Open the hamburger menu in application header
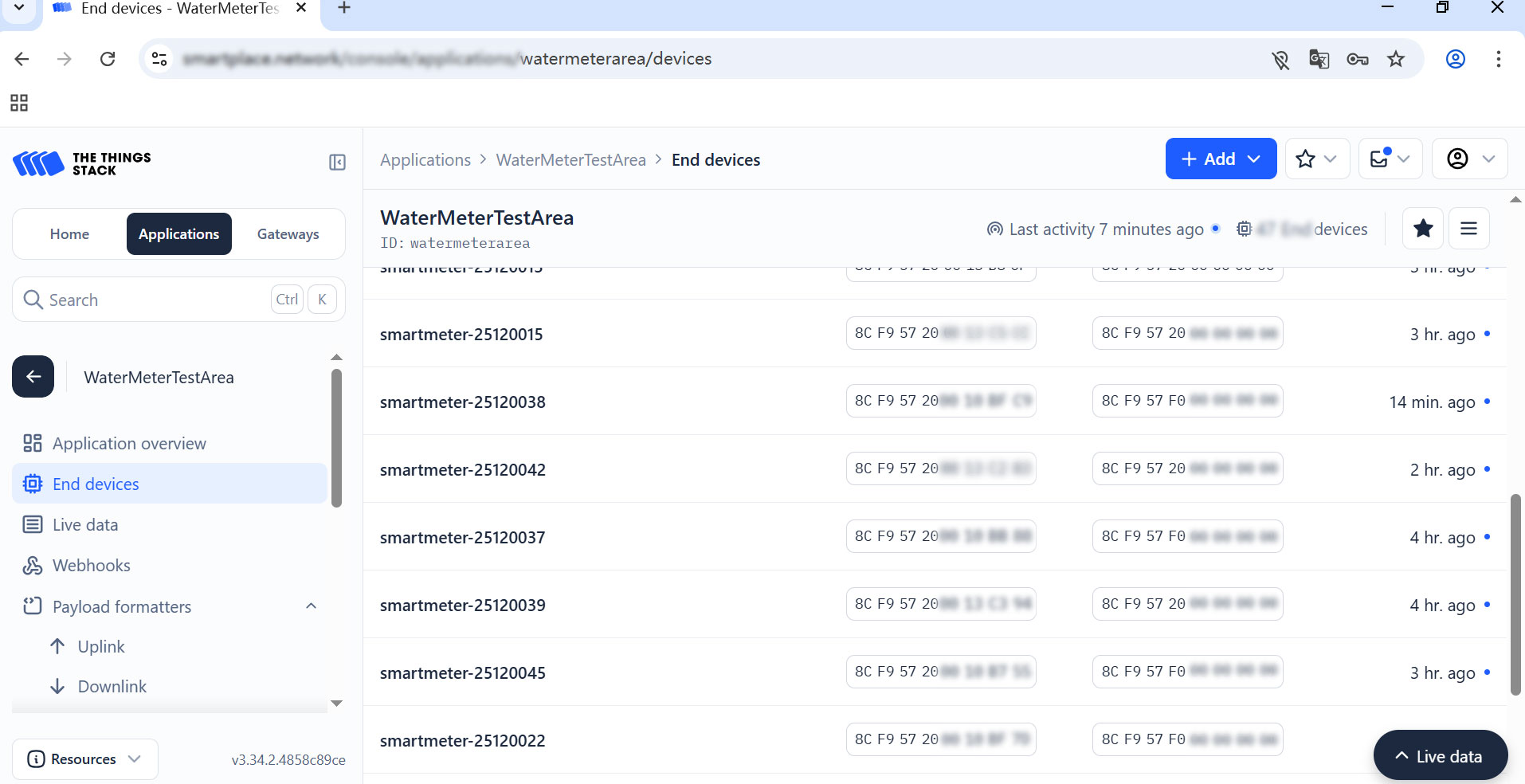 [x=1468, y=229]
